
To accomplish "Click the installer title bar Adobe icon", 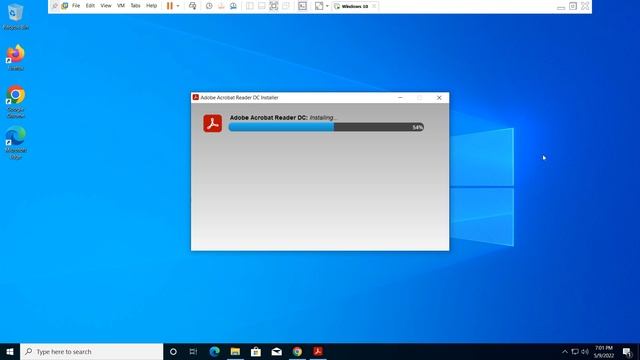I will click(x=196, y=97).
